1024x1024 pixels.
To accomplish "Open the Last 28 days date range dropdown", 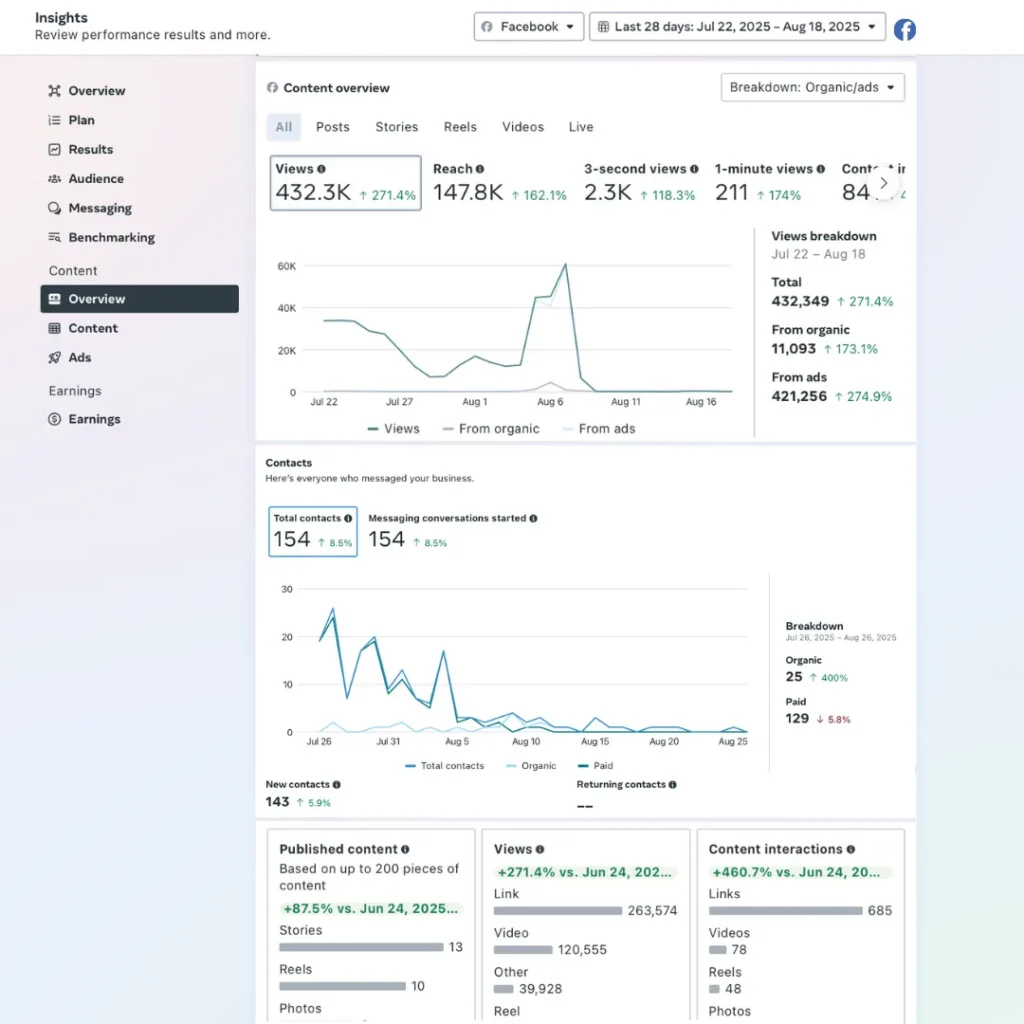I will [737, 27].
